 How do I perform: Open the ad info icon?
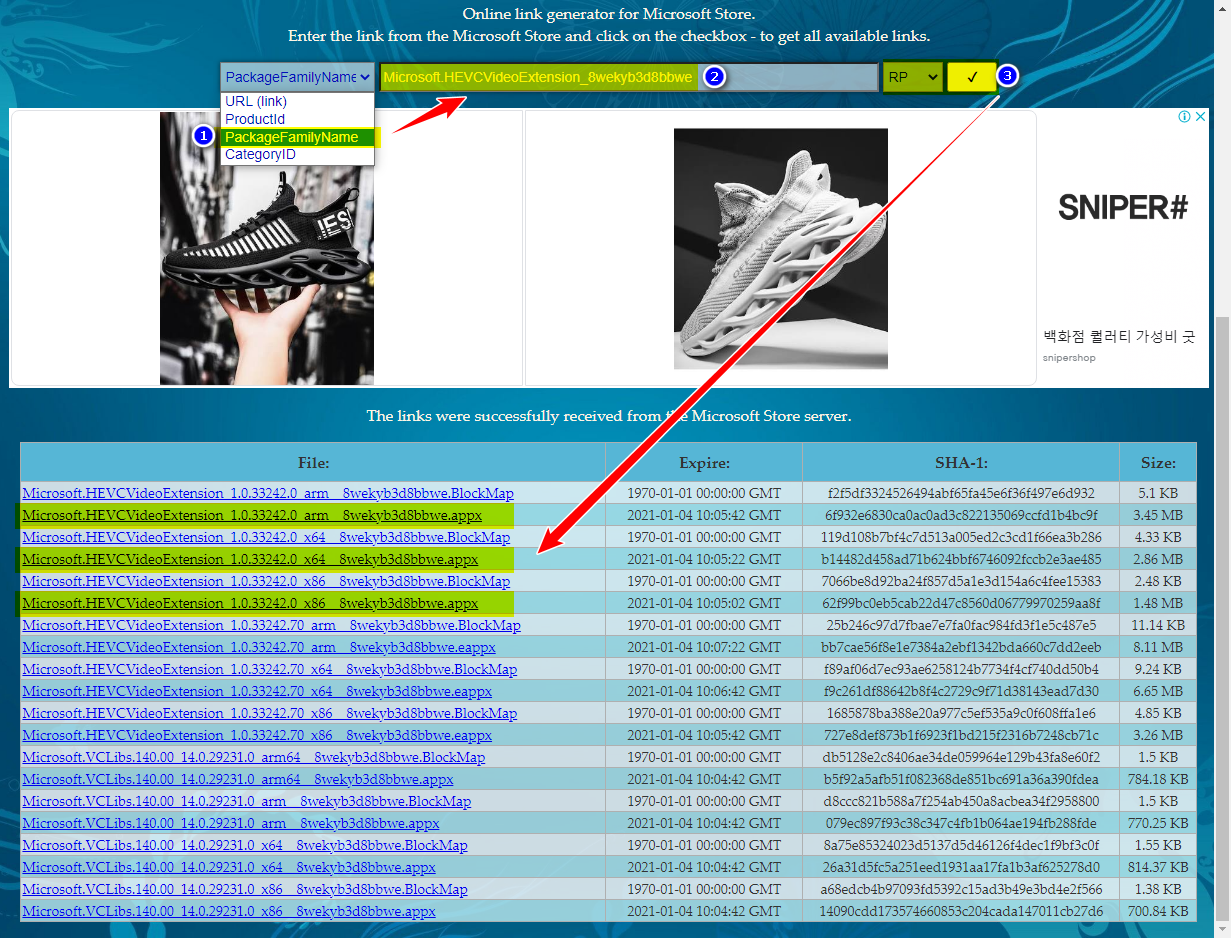1184,117
